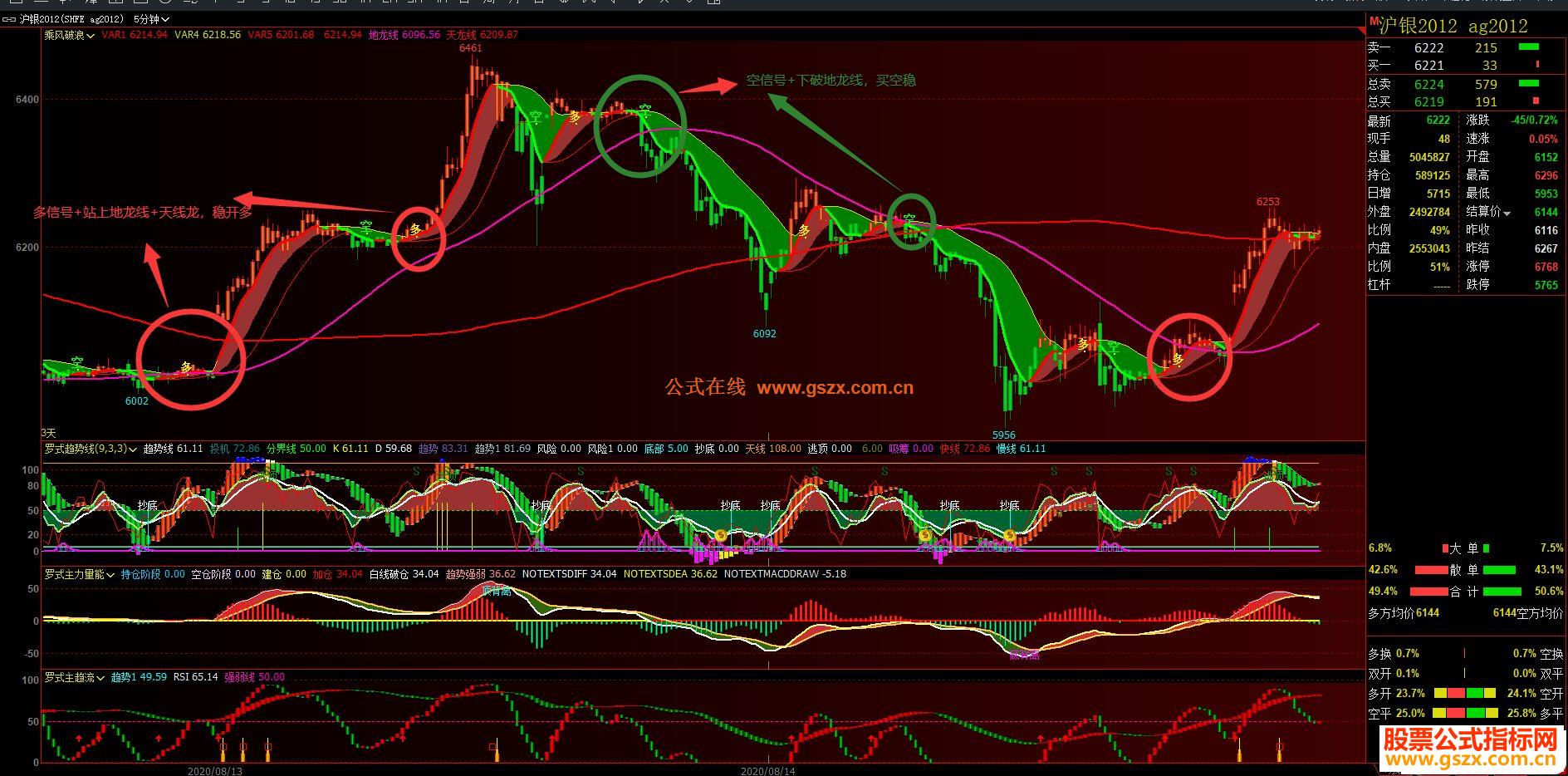Select the 底背离 divergence label
The width and height of the screenshot is (1568, 776).
pyautogui.click(x=1024, y=656)
